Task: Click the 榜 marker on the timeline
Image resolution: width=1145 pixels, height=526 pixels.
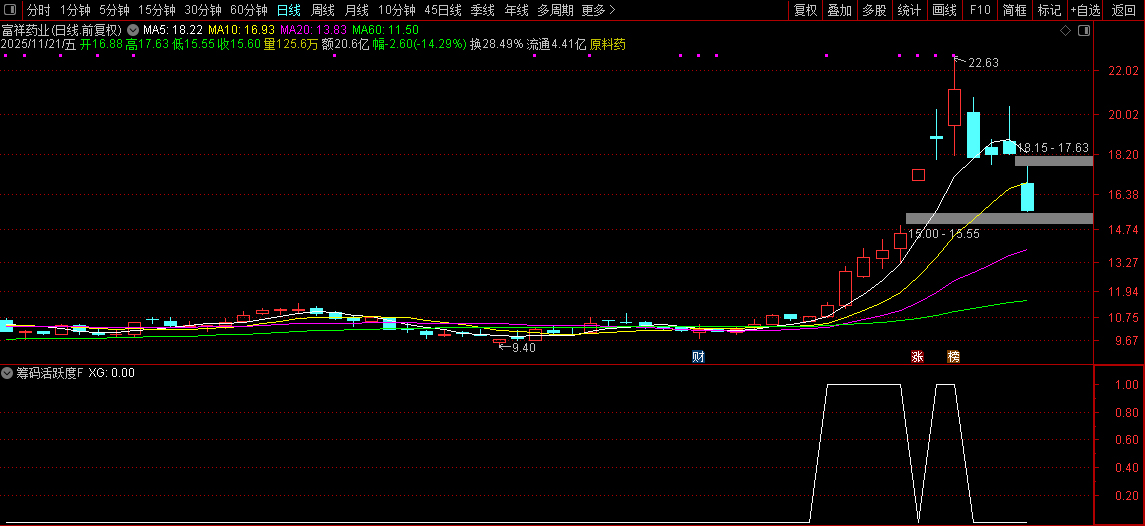Action: tap(953, 356)
